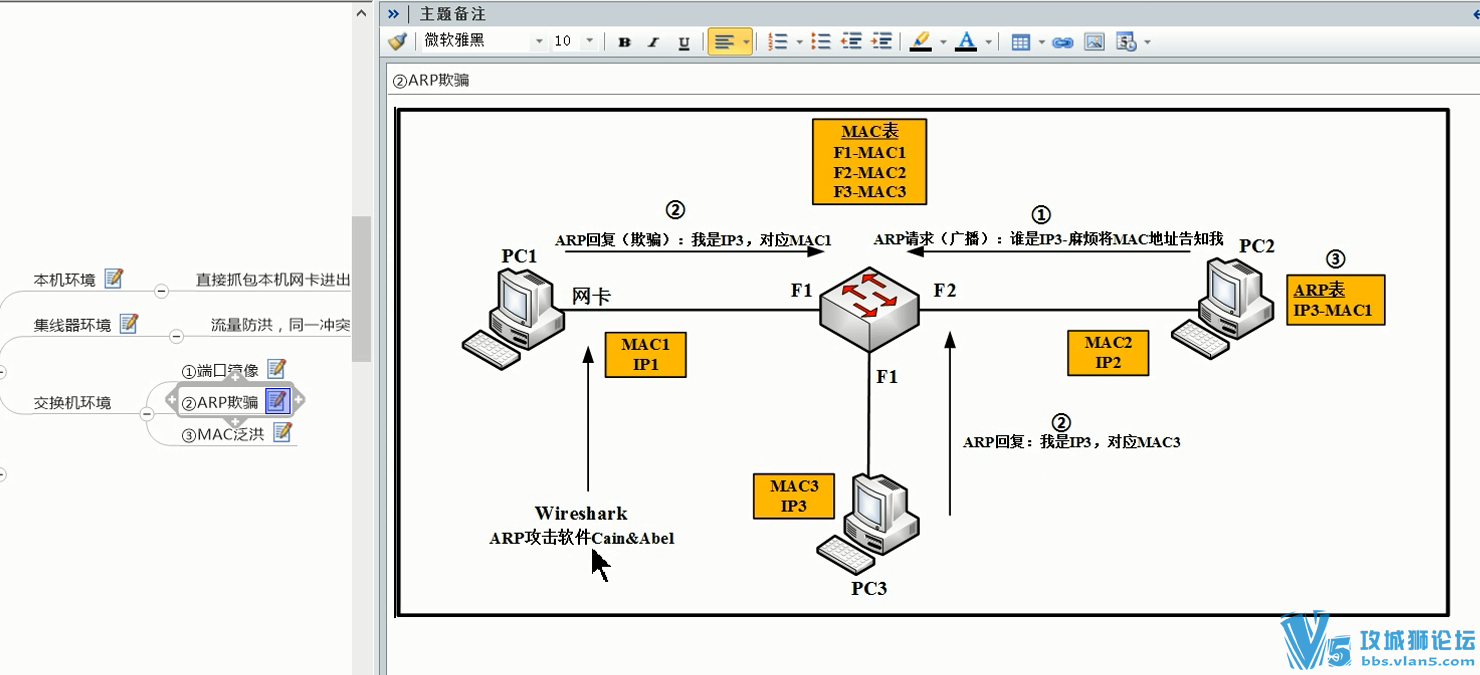This screenshot has width=1480, height=675.
Task: Apply bulleted list formatting
Action: [x=821, y=42]
